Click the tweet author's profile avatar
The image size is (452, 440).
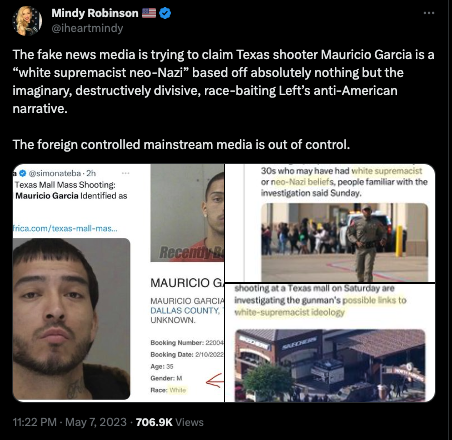[27, 21]
